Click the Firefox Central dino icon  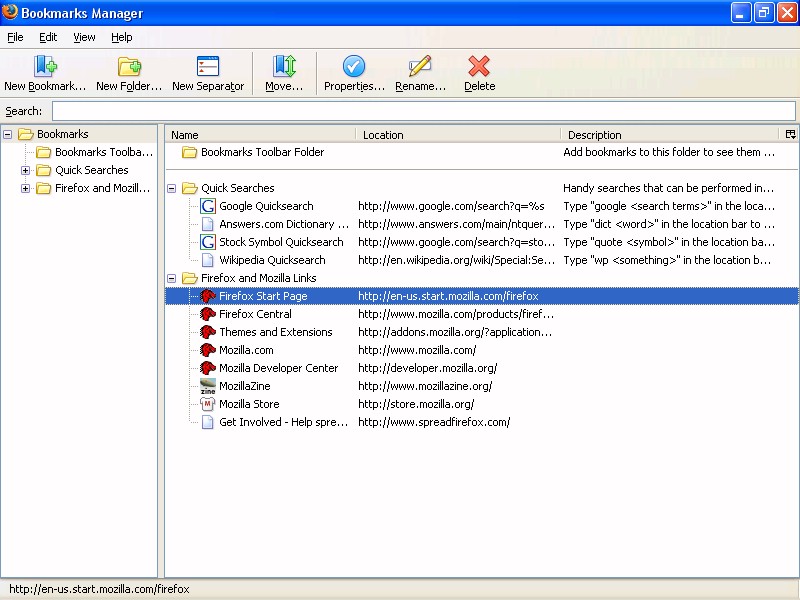[208, 314]
